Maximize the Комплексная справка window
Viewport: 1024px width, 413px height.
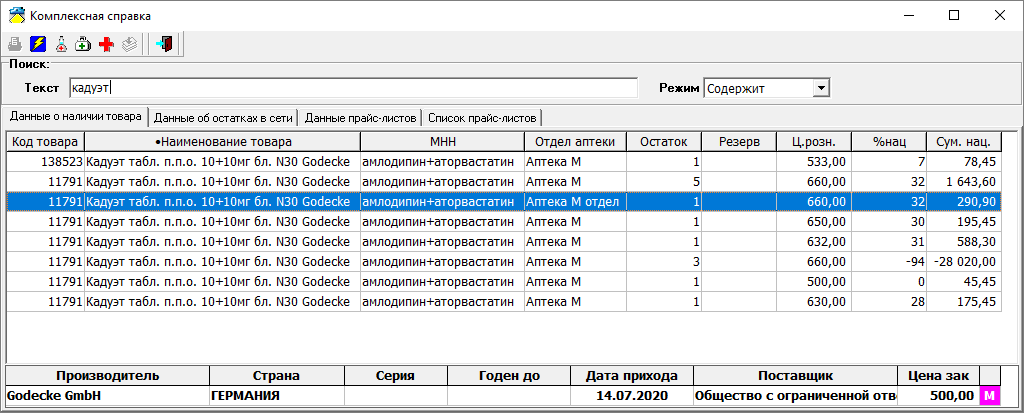pos(954,15)
